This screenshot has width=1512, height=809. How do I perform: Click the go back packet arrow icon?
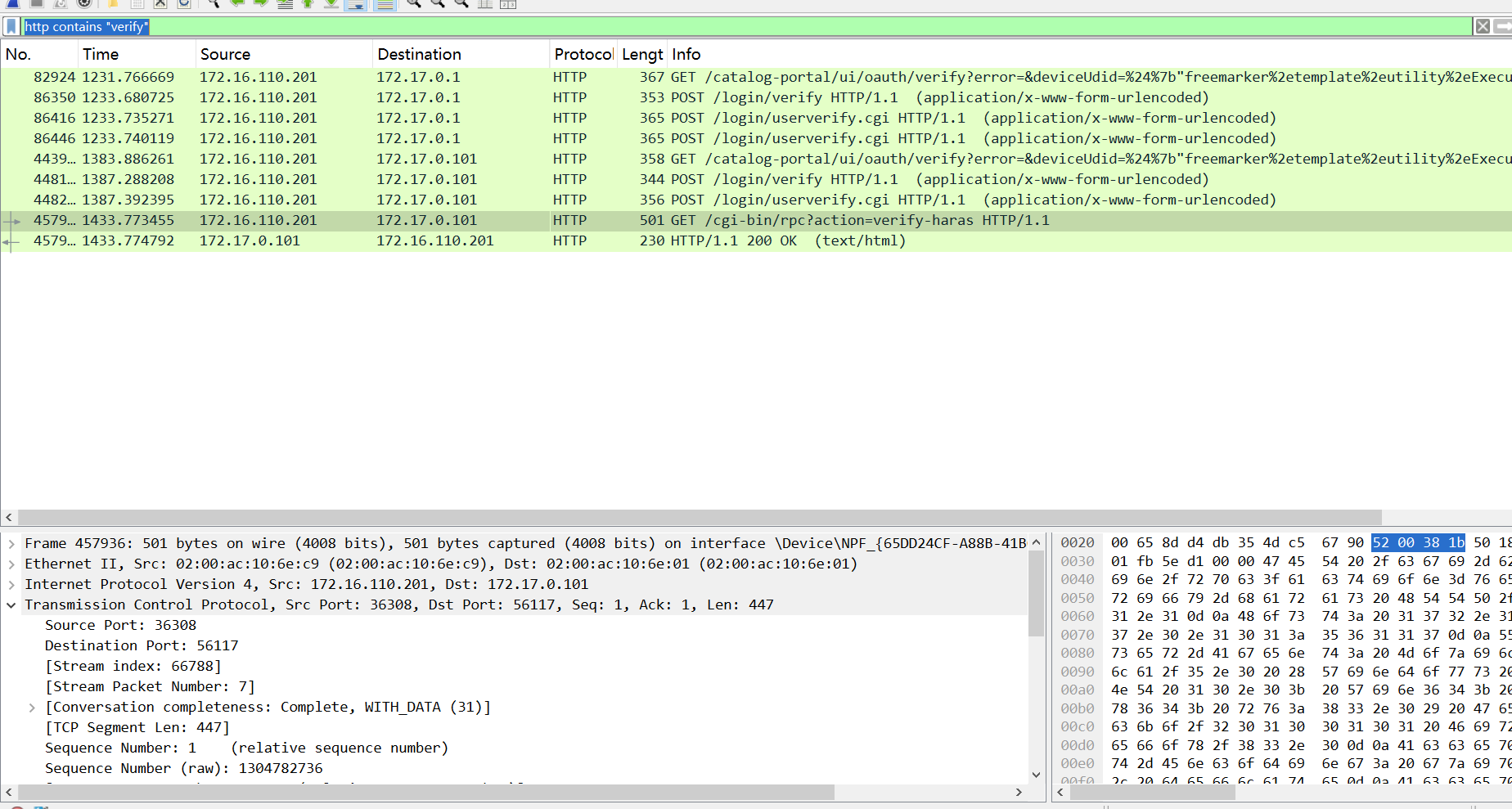tap(237, 3)
